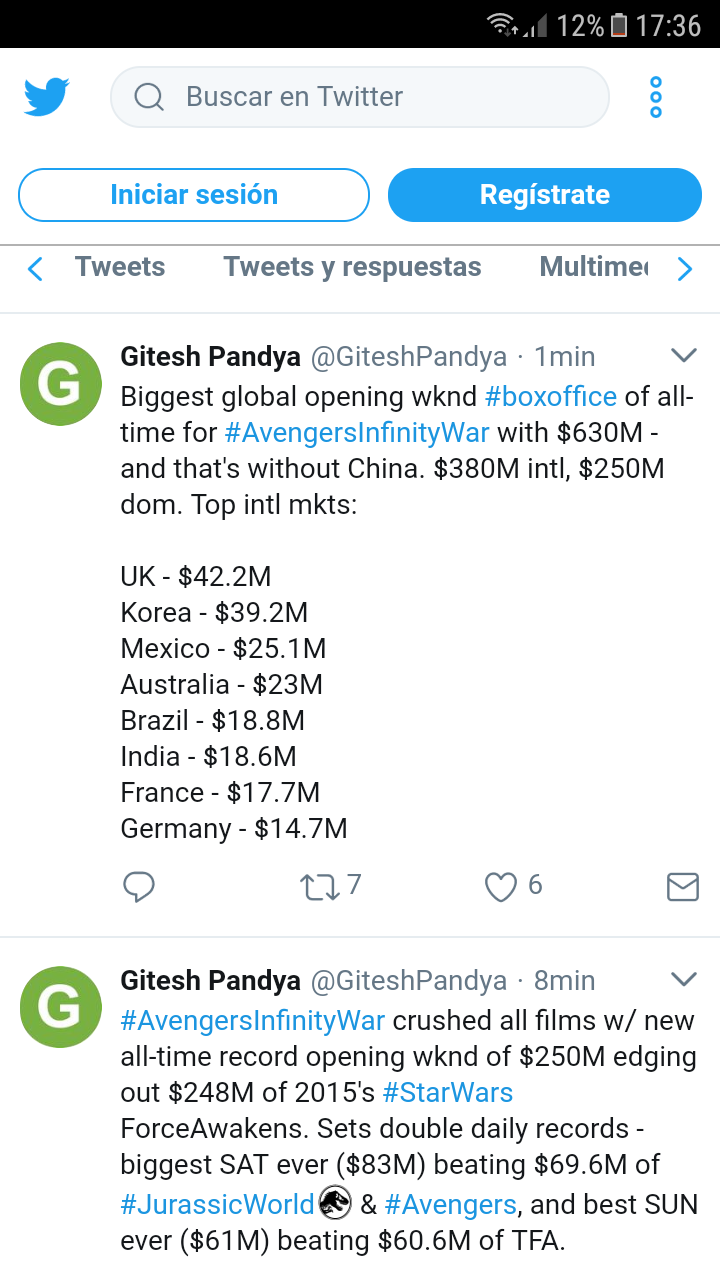The image size is (720, 1280).
Task: Open the #boxoffice hashtag link
Action: tap(551, 397)
